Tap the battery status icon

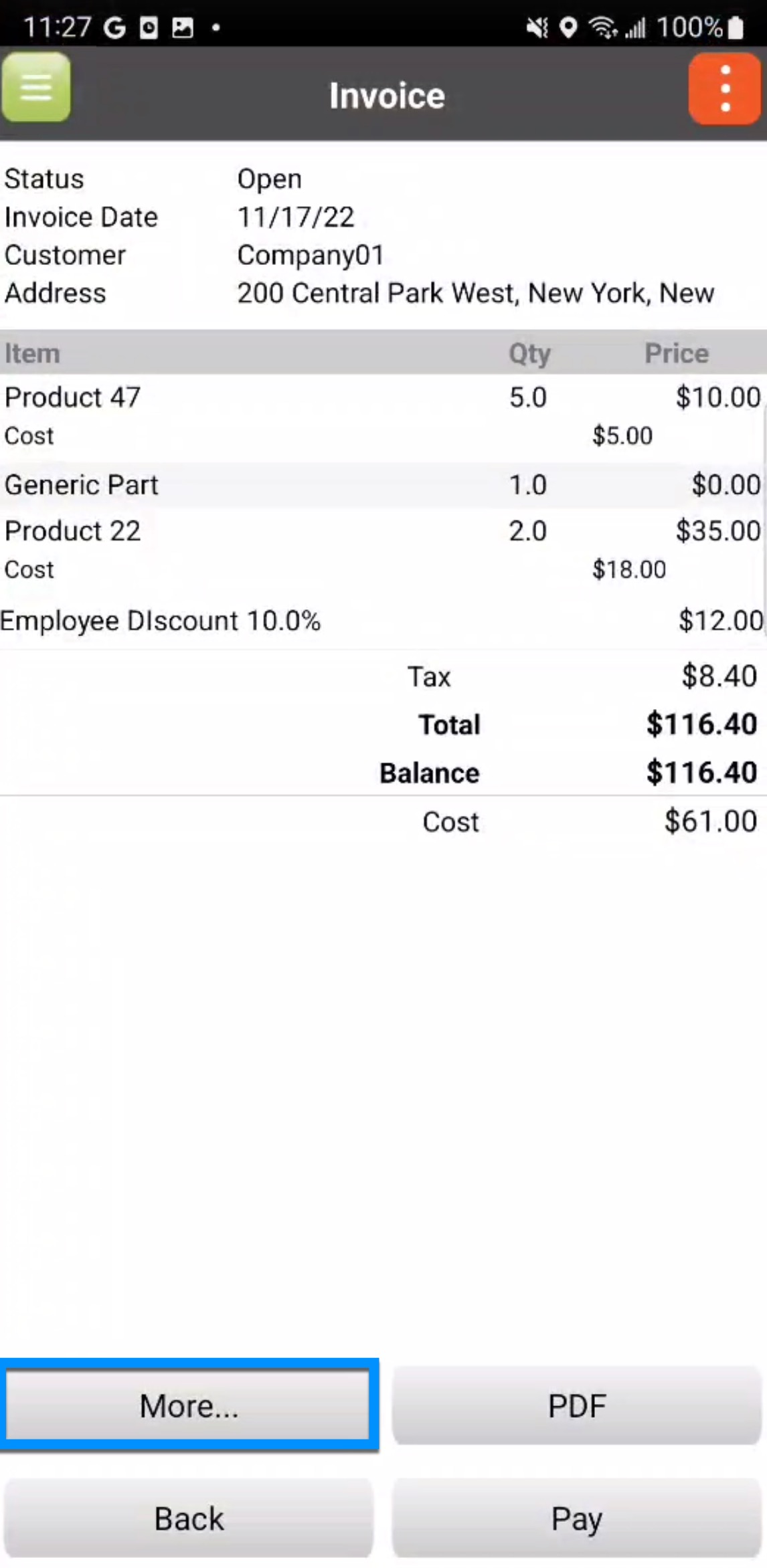[x=736, y=27]
